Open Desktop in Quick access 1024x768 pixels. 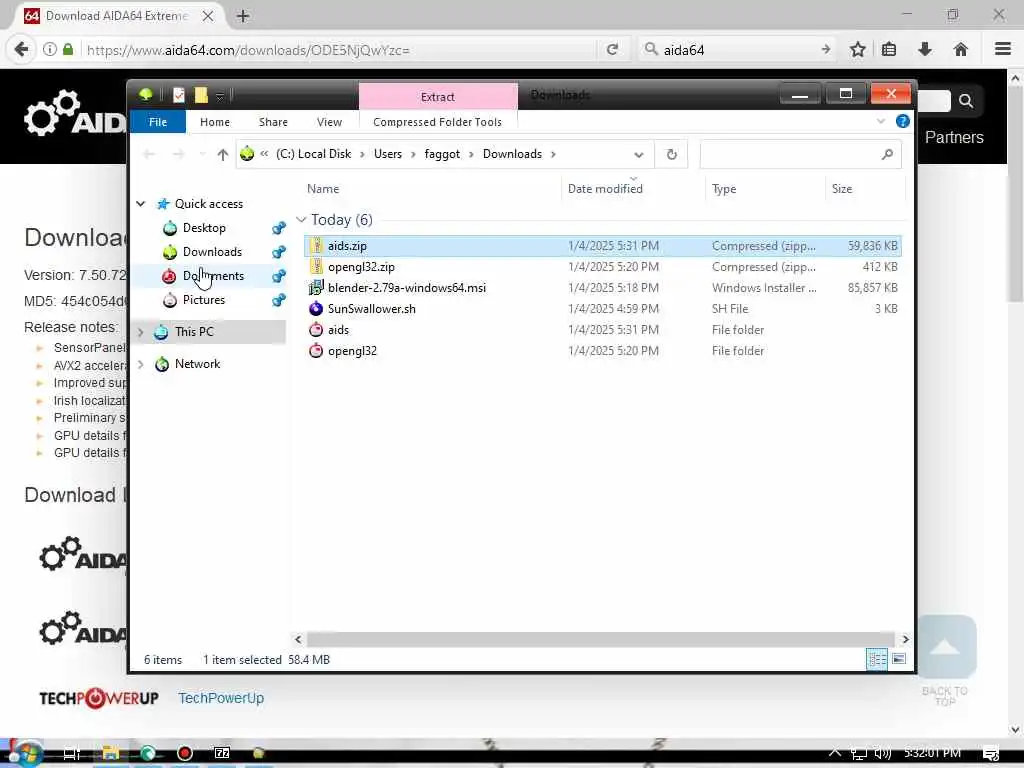[204, 228]
